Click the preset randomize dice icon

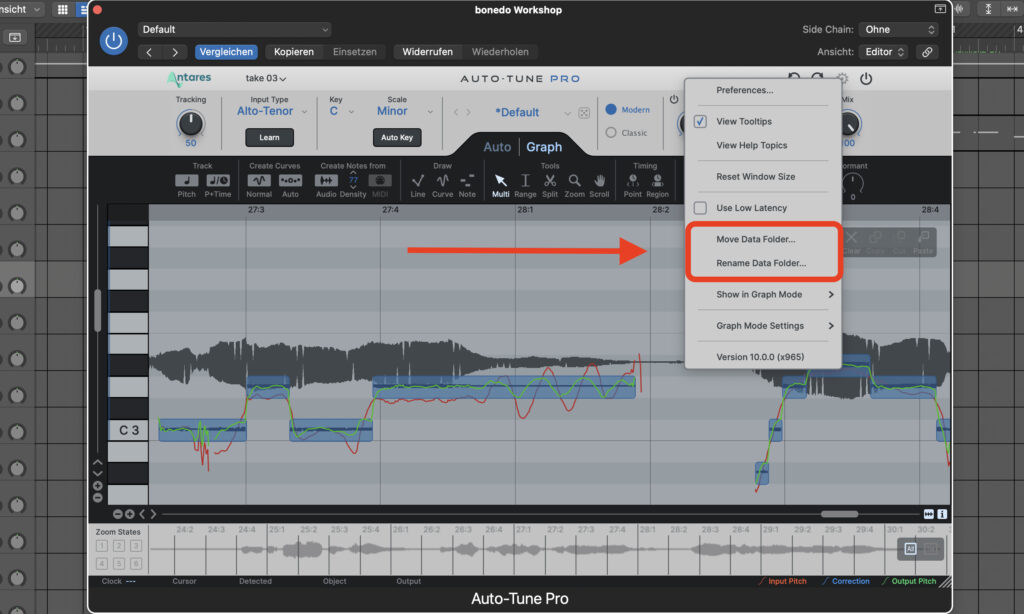click(584, 112)
